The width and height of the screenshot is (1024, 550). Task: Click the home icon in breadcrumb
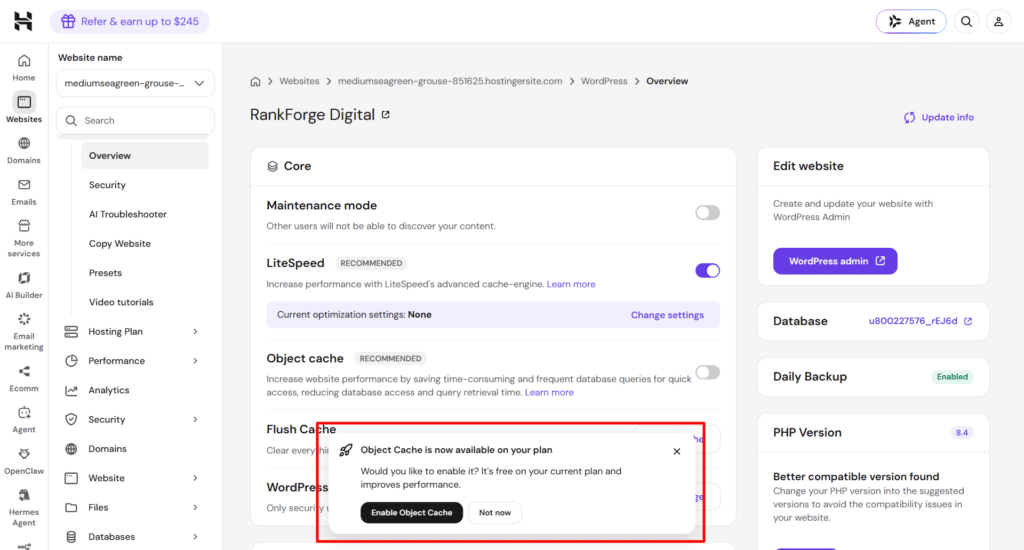[x=255, y=81]
